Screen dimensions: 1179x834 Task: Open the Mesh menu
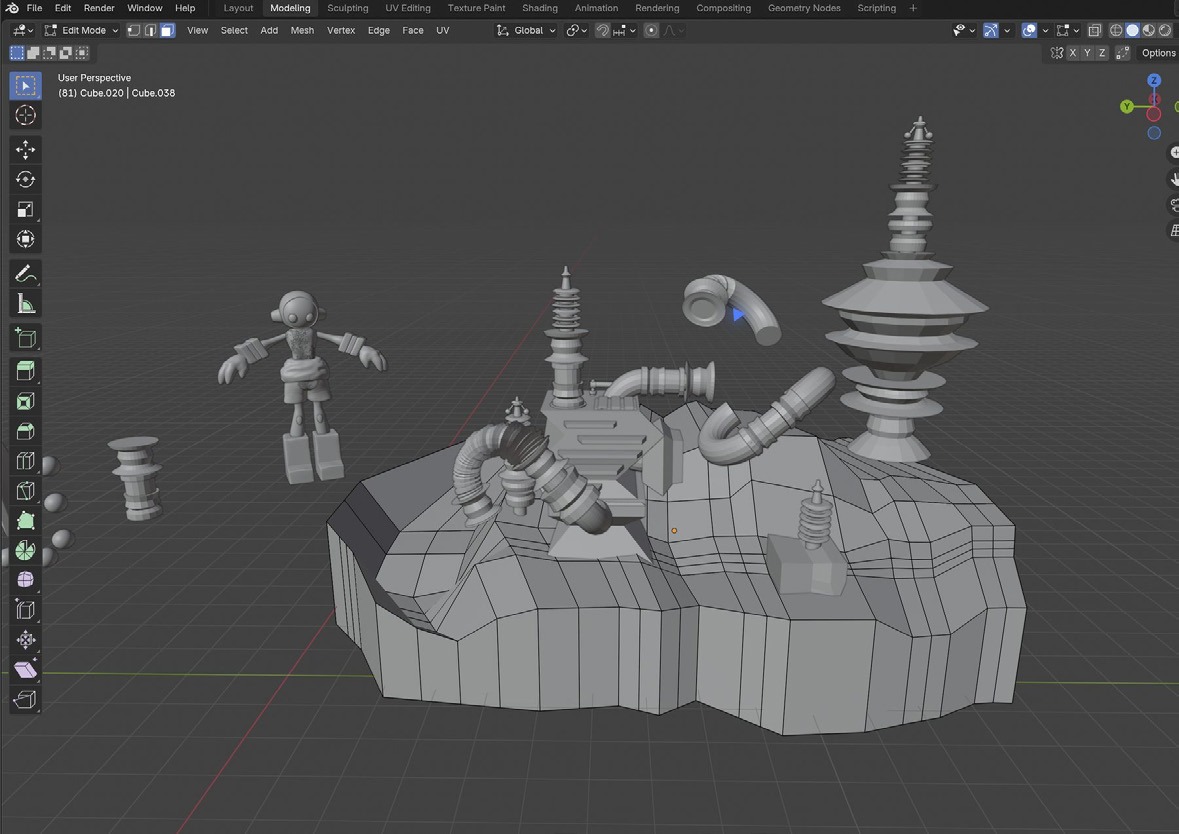(x=302, y=30)
